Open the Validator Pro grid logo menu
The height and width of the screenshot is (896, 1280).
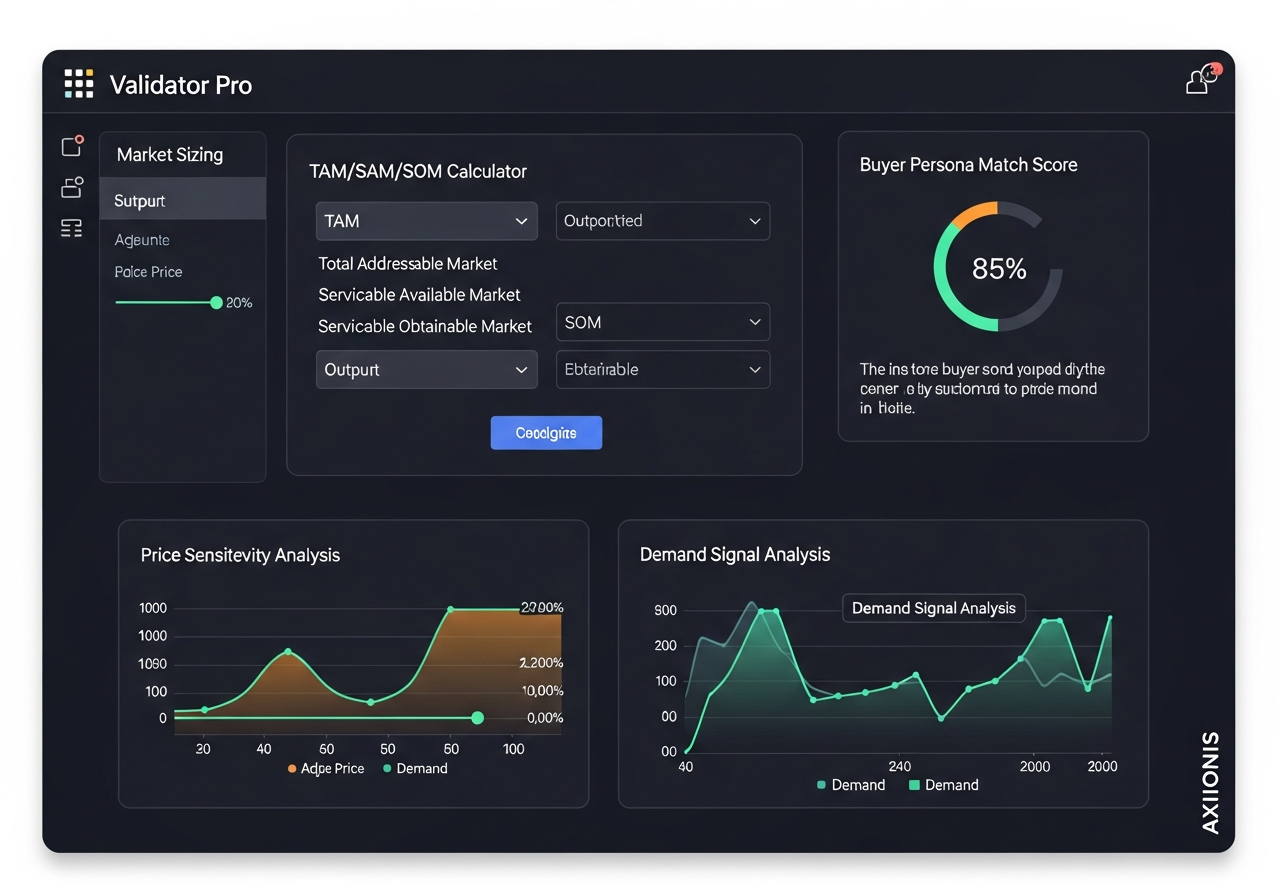78,84
